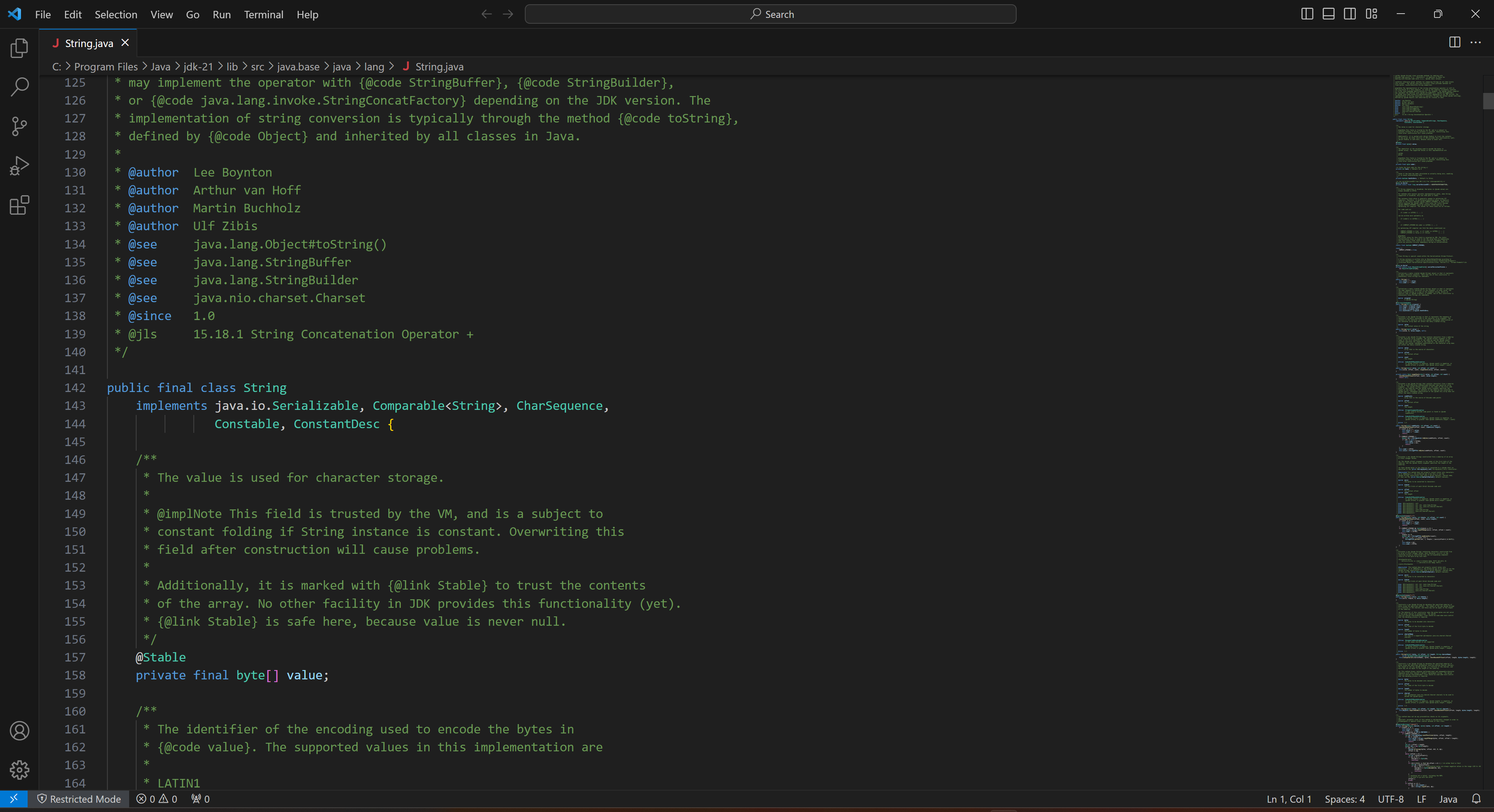Open Customize Layout icon
This screenshot has width=1494, height=812.
pos(1371,14)
